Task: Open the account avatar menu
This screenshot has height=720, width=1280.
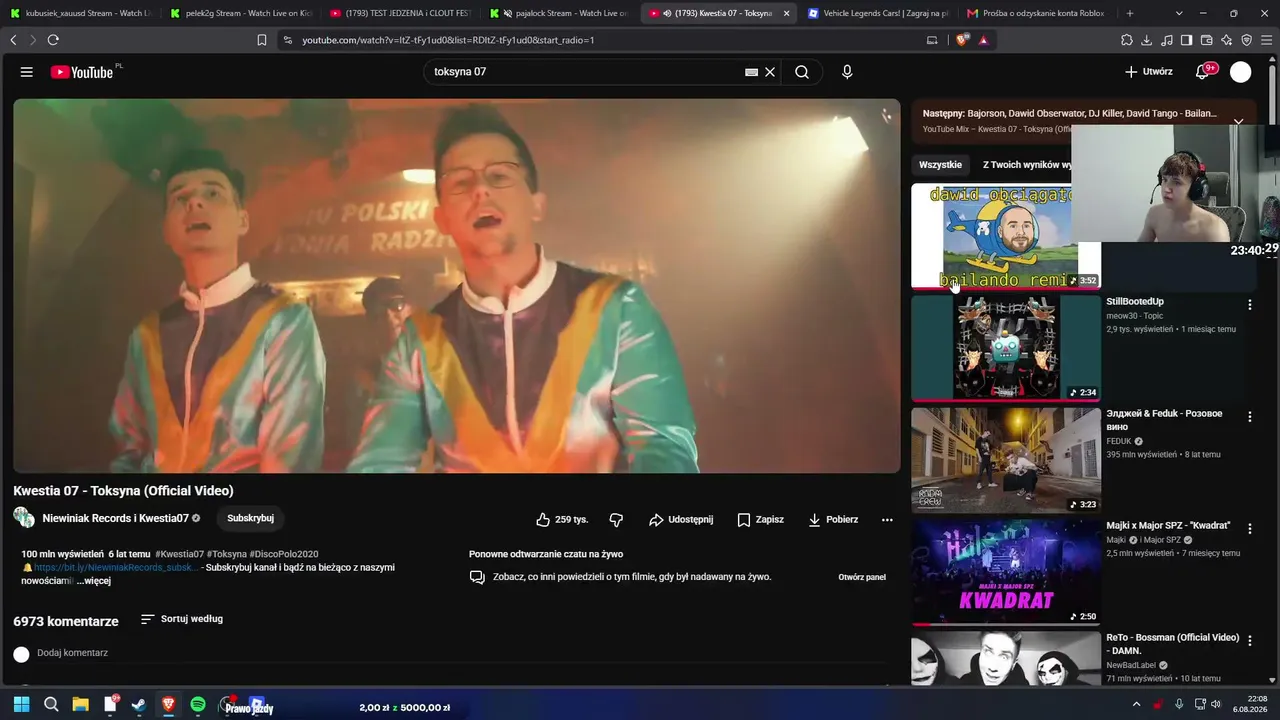Action: click(1240, 72)
